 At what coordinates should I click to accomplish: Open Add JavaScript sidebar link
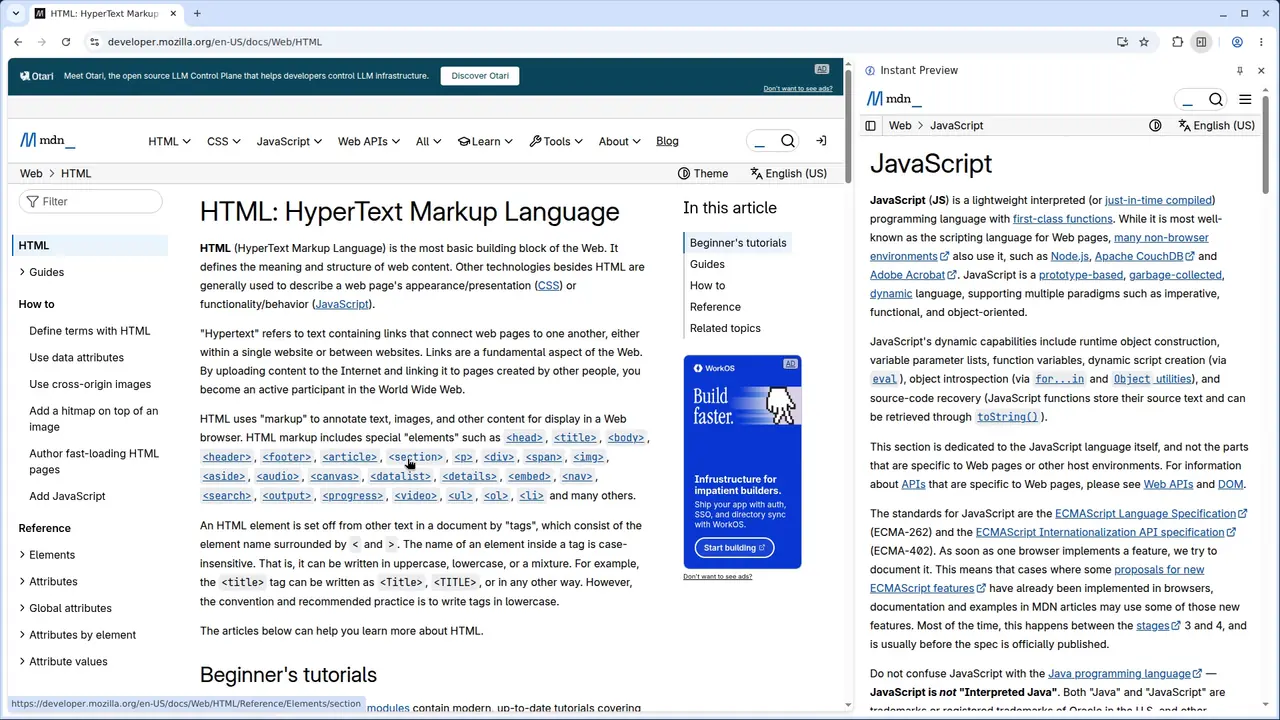pyautogui.click(x=67, y=496)
